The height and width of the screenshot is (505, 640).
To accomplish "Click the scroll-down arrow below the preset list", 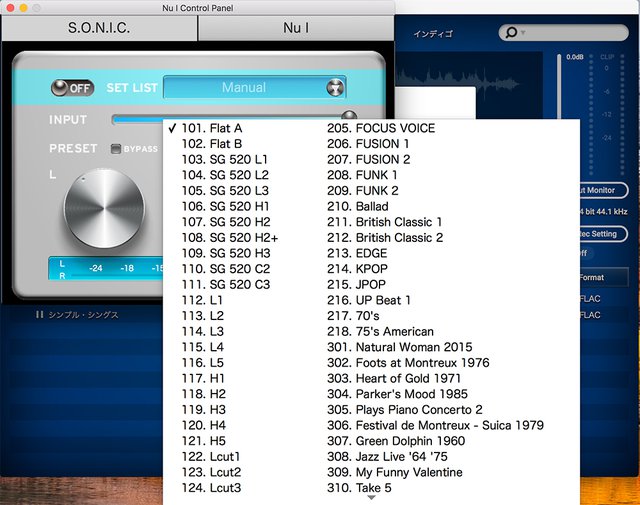I will (371, 498).
